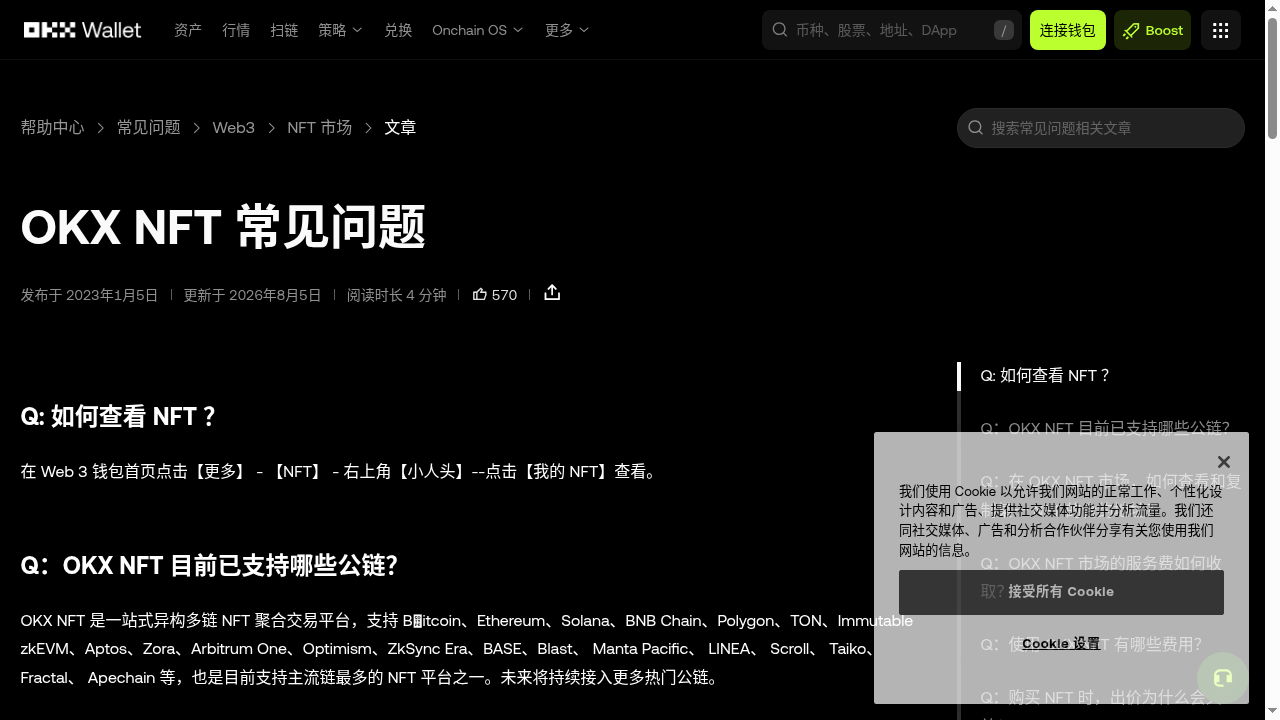The image size is (1280, 720).
Task: Click the top search magnifier icon
Action: pyautogui.click(x=780, y=30)
